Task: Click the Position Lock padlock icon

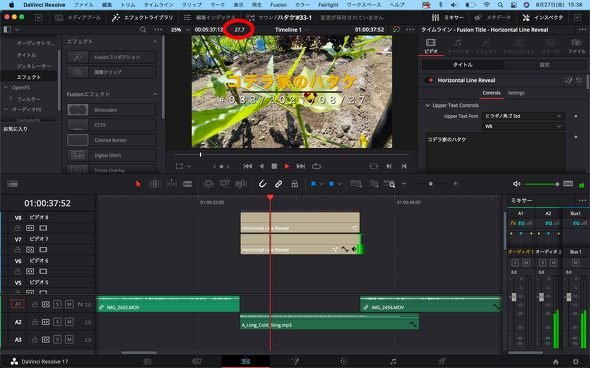Action: point(295,184)
